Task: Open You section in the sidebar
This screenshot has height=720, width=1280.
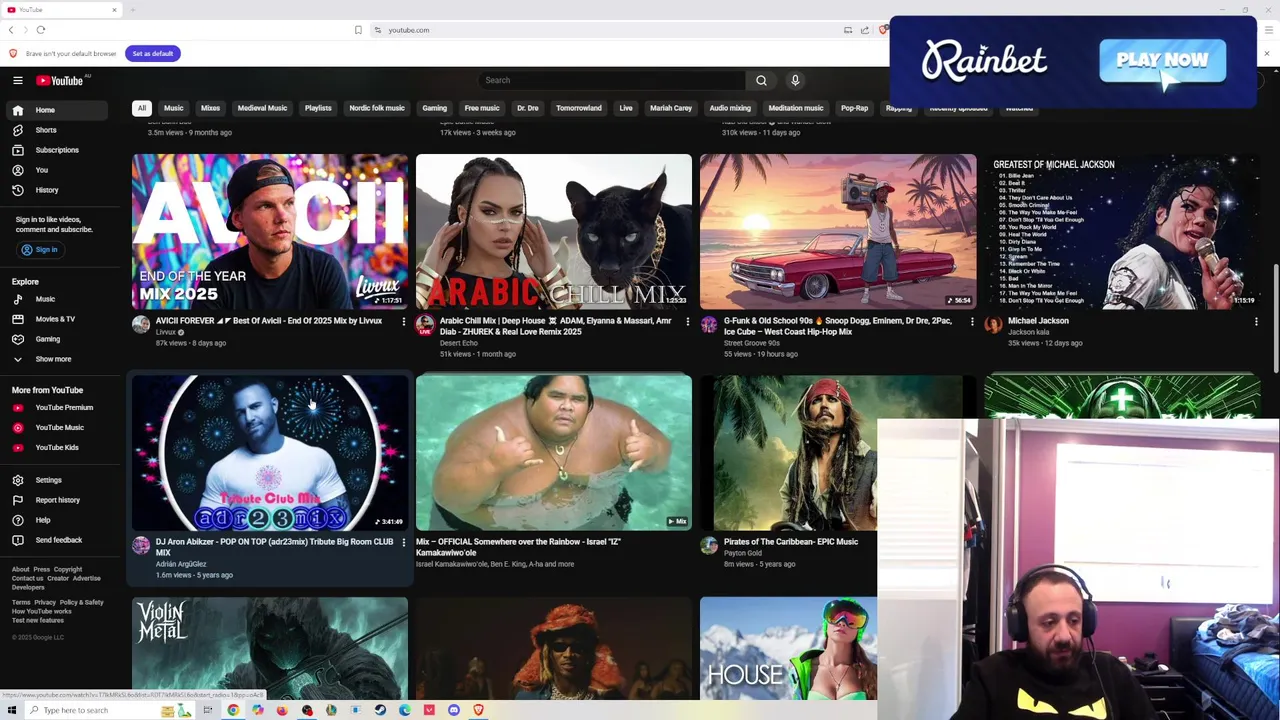Action: [x=55, y=170]
